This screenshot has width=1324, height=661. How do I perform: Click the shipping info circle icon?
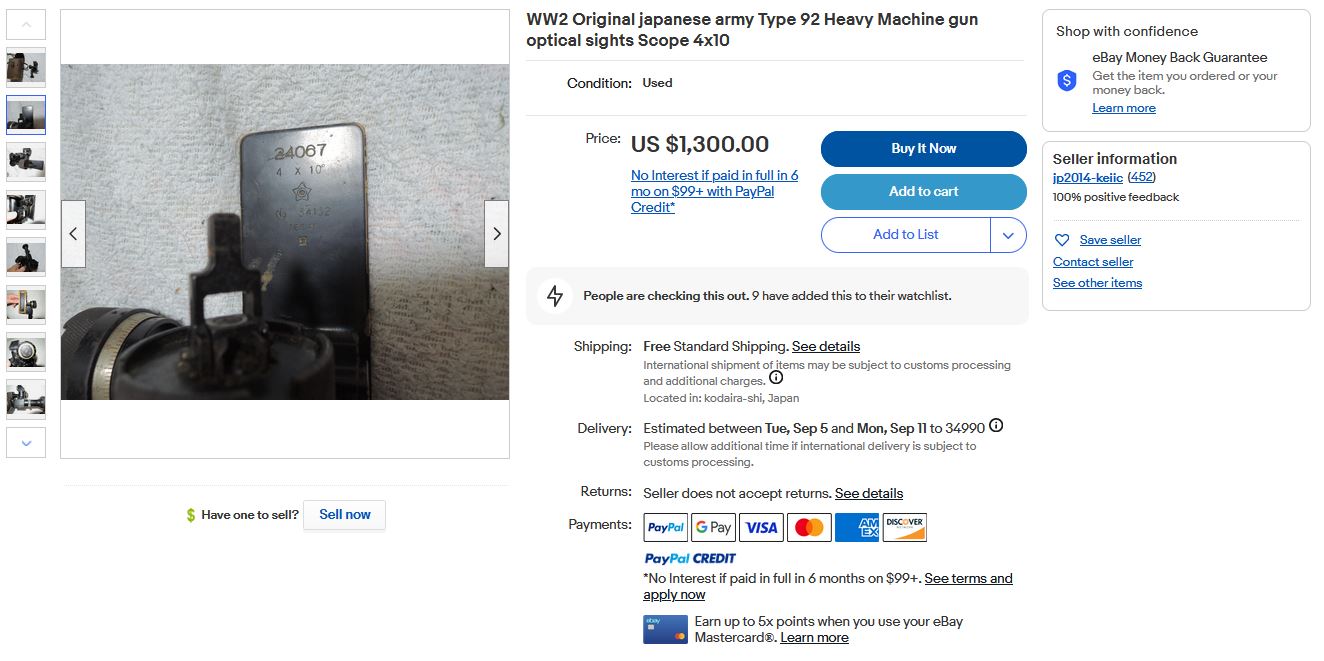pyautogui.click(x=776, y=378)
